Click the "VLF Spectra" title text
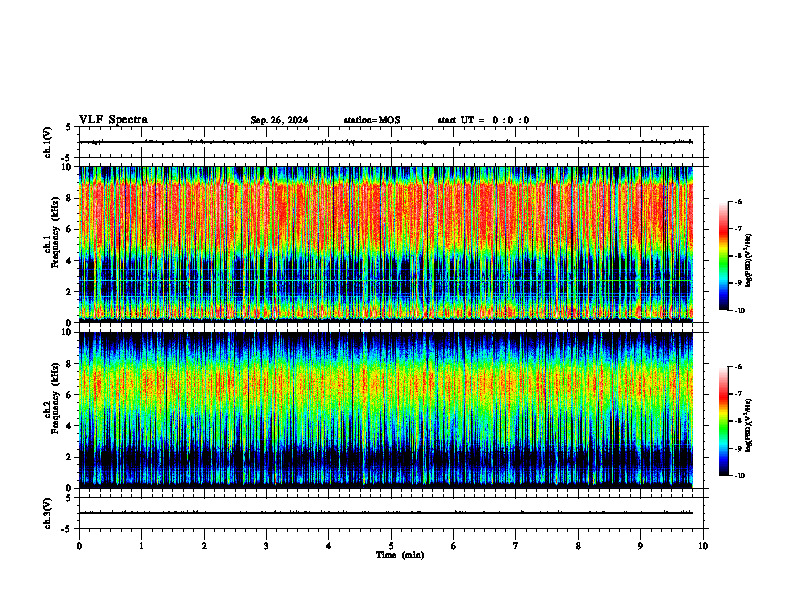Screen dimensions: 792x612 (114, 120)
